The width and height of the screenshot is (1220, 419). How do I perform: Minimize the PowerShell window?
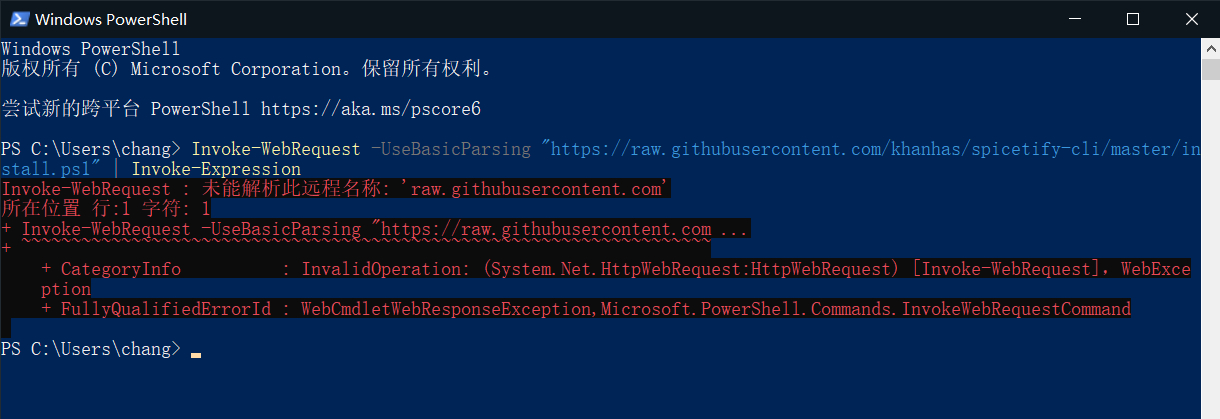pyautogui.click(x=1075, y=19)
